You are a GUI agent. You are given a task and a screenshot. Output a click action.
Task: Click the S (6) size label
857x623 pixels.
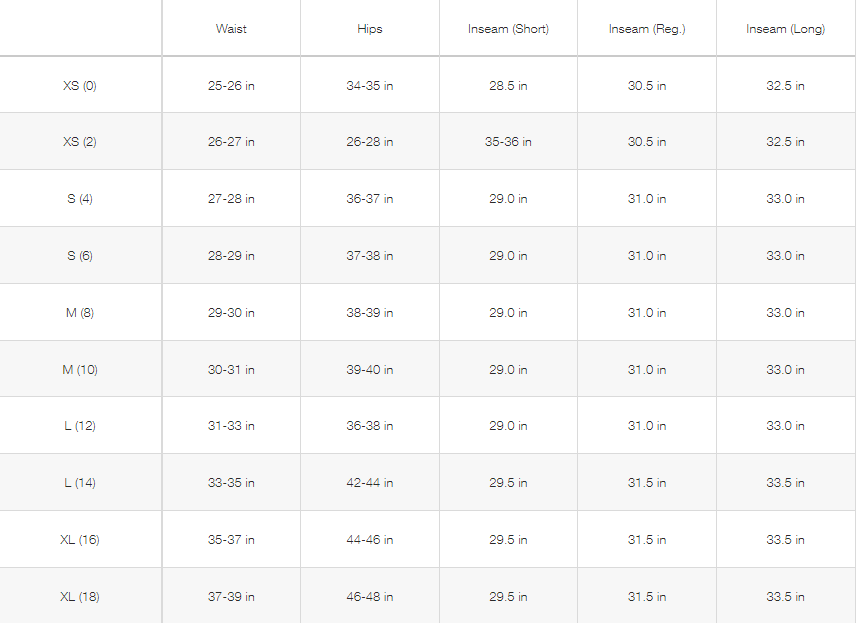pyautogui.click(x=80, y=256)
